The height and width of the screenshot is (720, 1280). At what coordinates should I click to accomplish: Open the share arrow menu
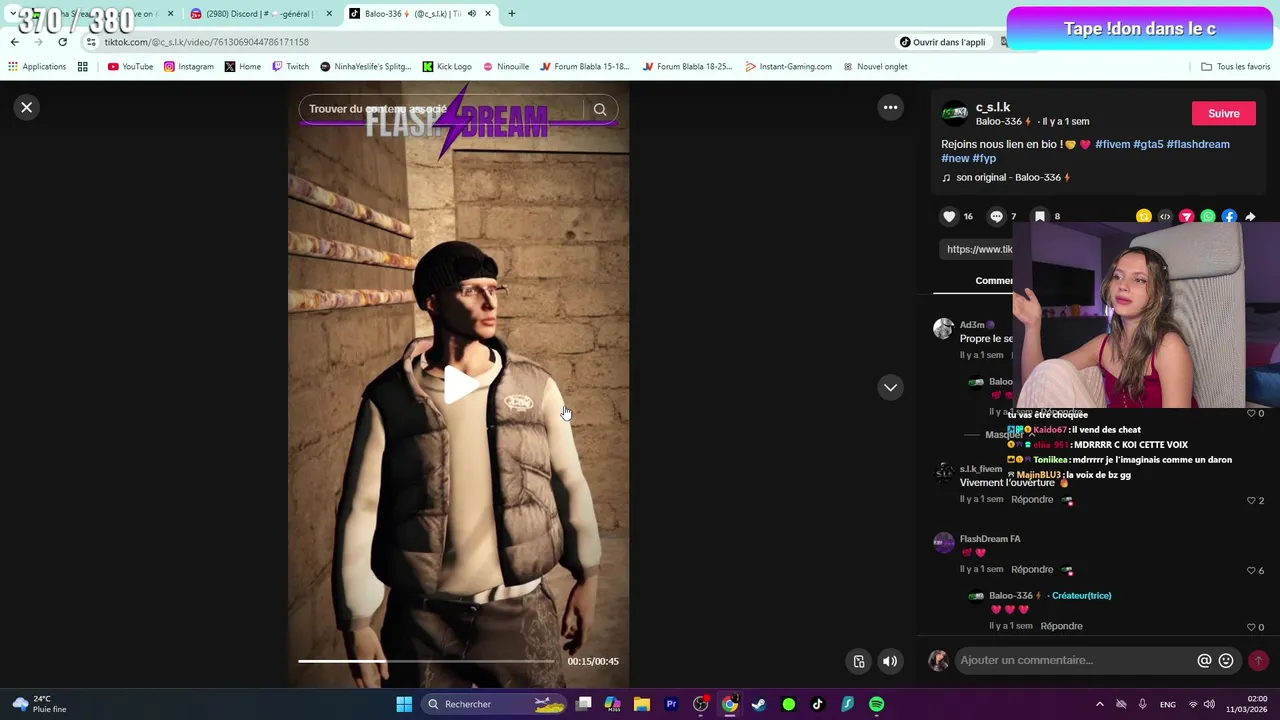pyautogui.click(x=1250, y=216)
